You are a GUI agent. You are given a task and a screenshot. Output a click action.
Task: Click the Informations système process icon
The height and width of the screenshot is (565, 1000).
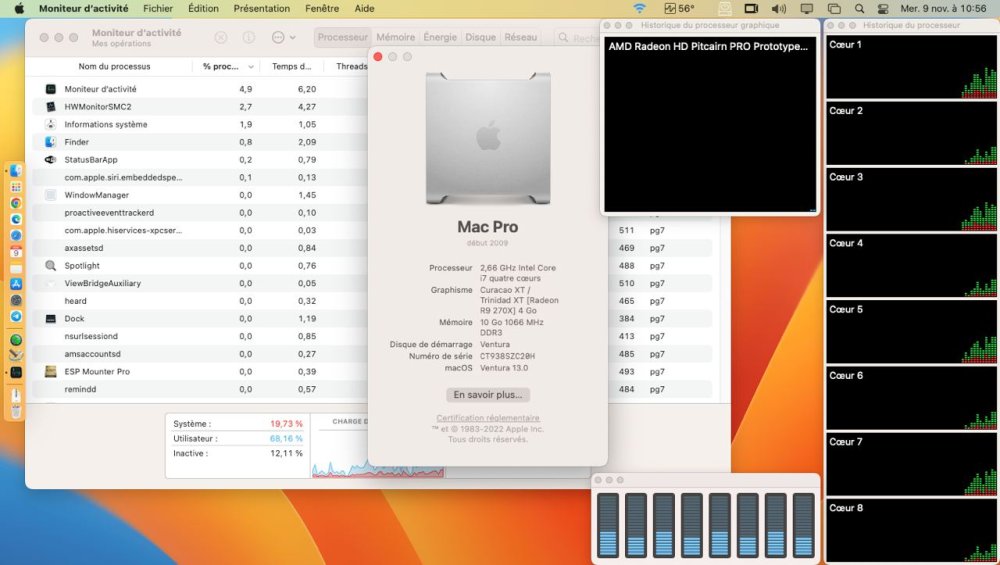(50, 124)
